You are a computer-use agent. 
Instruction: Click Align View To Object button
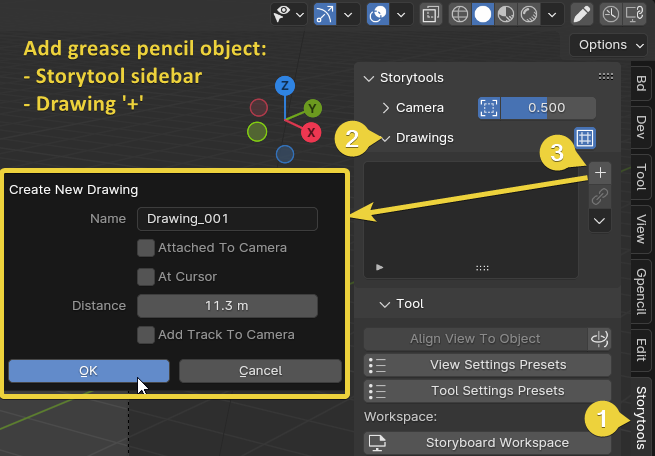coord(475,339)
